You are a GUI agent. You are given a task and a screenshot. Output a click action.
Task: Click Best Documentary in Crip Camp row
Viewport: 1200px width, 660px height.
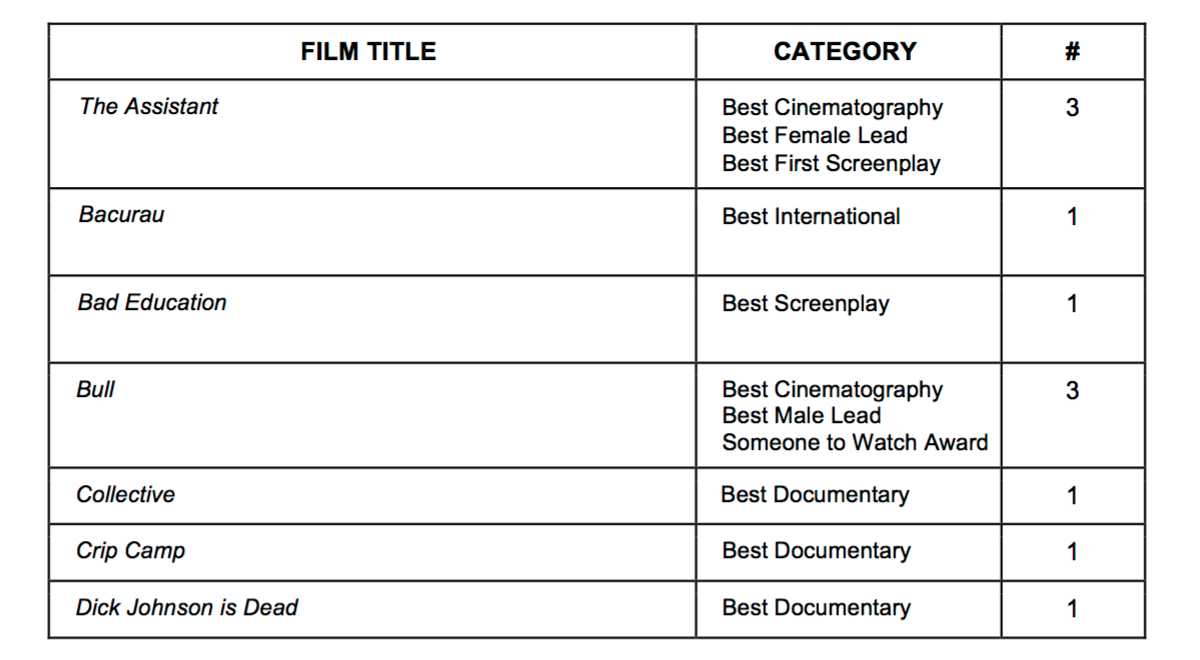pos(816,551)
